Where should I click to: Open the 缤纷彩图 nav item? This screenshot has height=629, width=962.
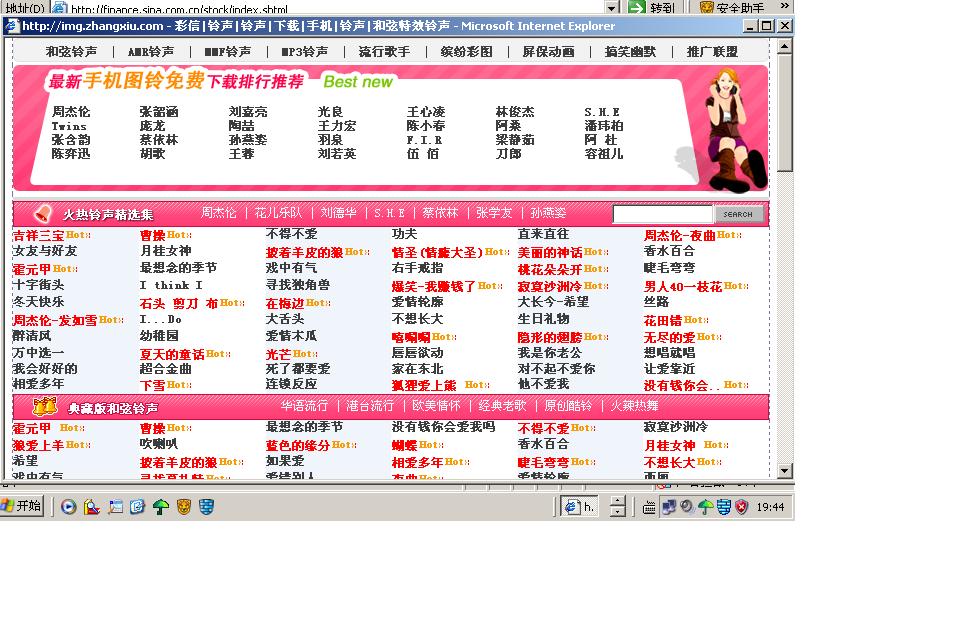tap(467, 52)
